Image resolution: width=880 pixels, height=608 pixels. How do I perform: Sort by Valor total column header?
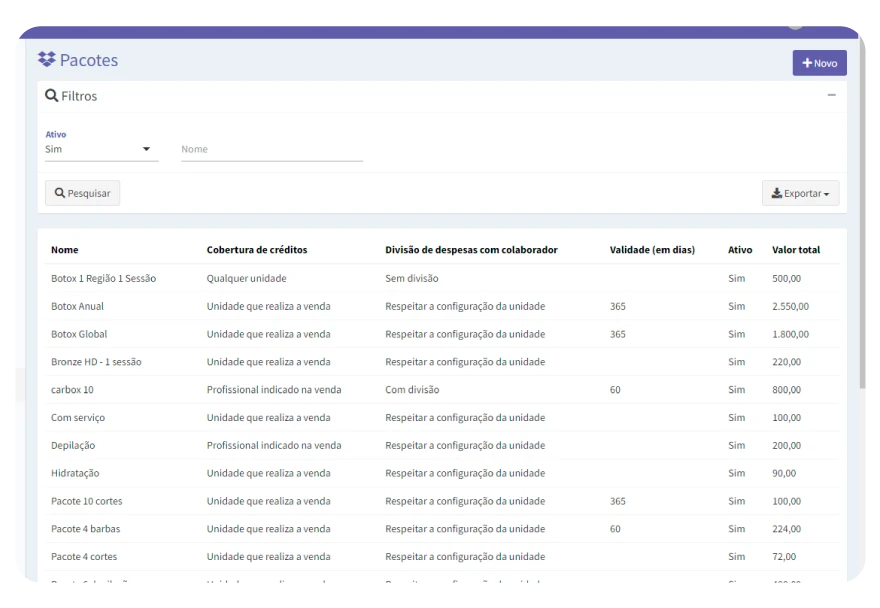[x=796, y=250]
